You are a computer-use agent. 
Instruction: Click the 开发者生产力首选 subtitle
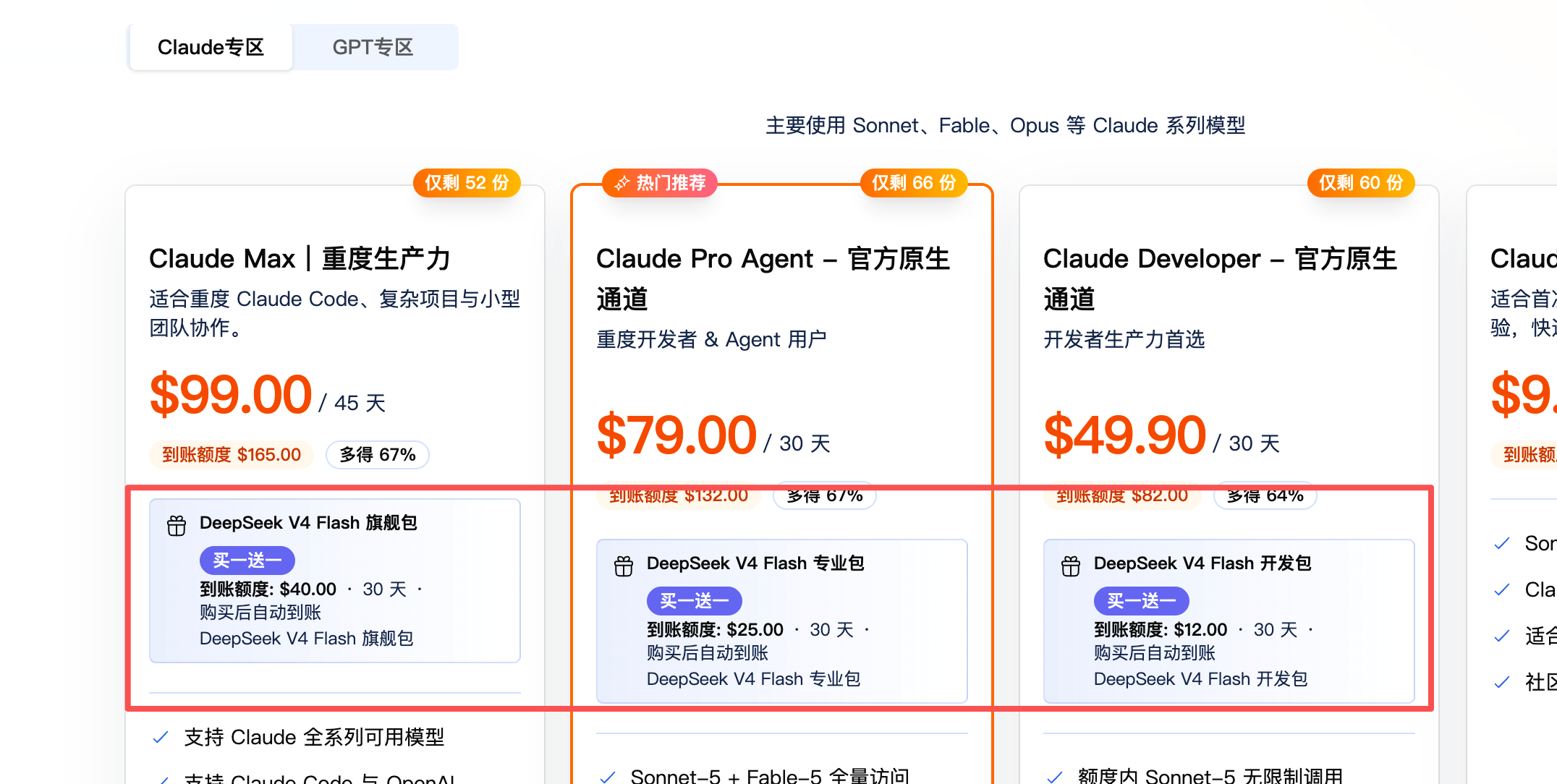tap(1124, 339)
